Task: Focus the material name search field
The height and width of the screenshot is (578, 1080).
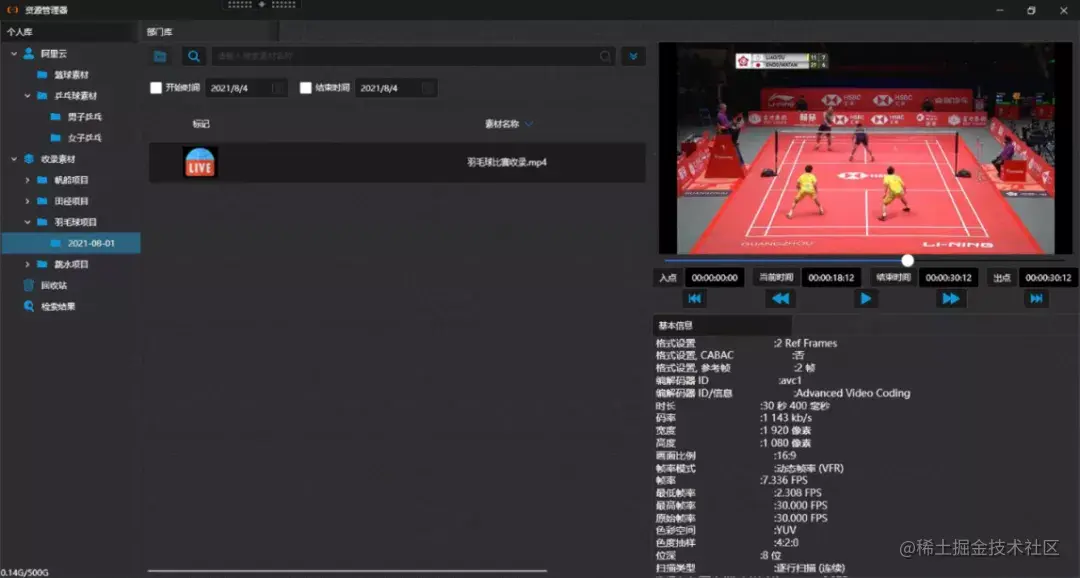Action: [x=413, y=56]
